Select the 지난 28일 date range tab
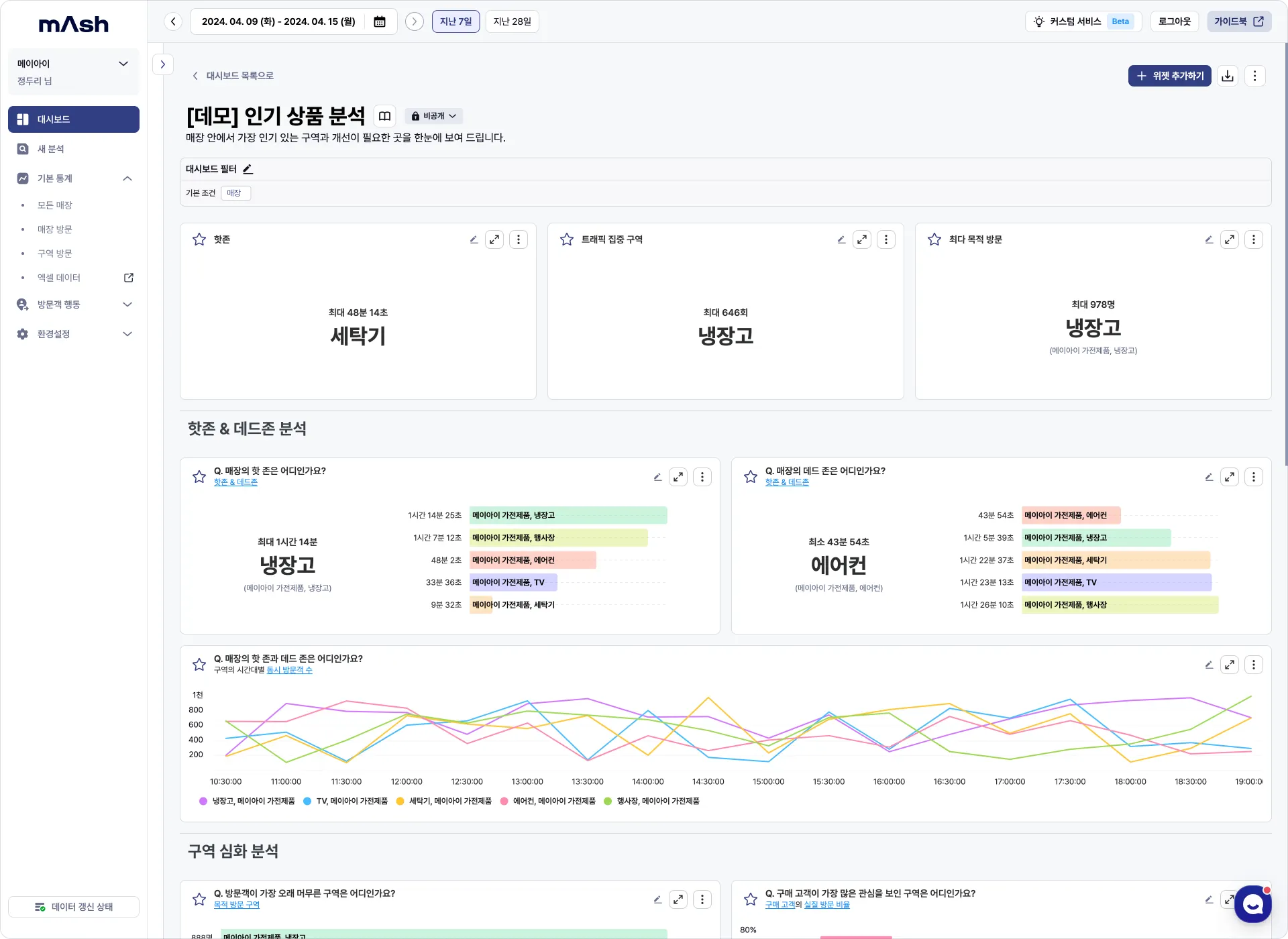Viewport: 1288px width, 939px height. click(512, 21)
